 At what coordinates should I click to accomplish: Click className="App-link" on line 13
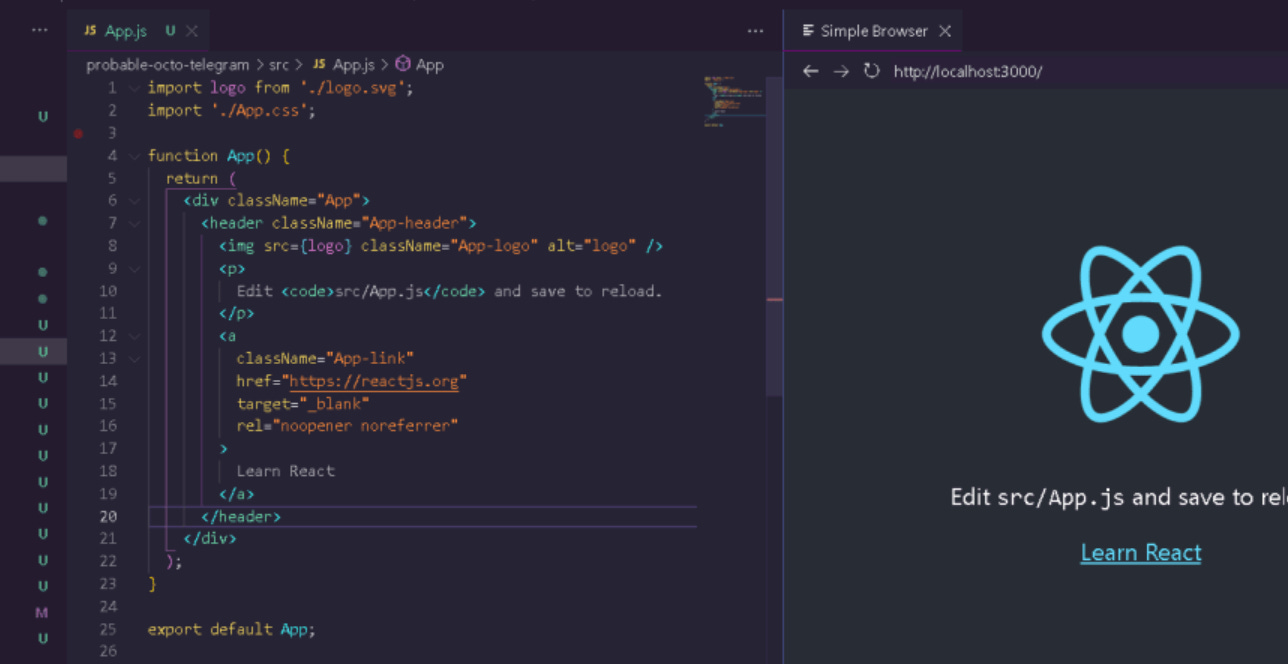325,358
